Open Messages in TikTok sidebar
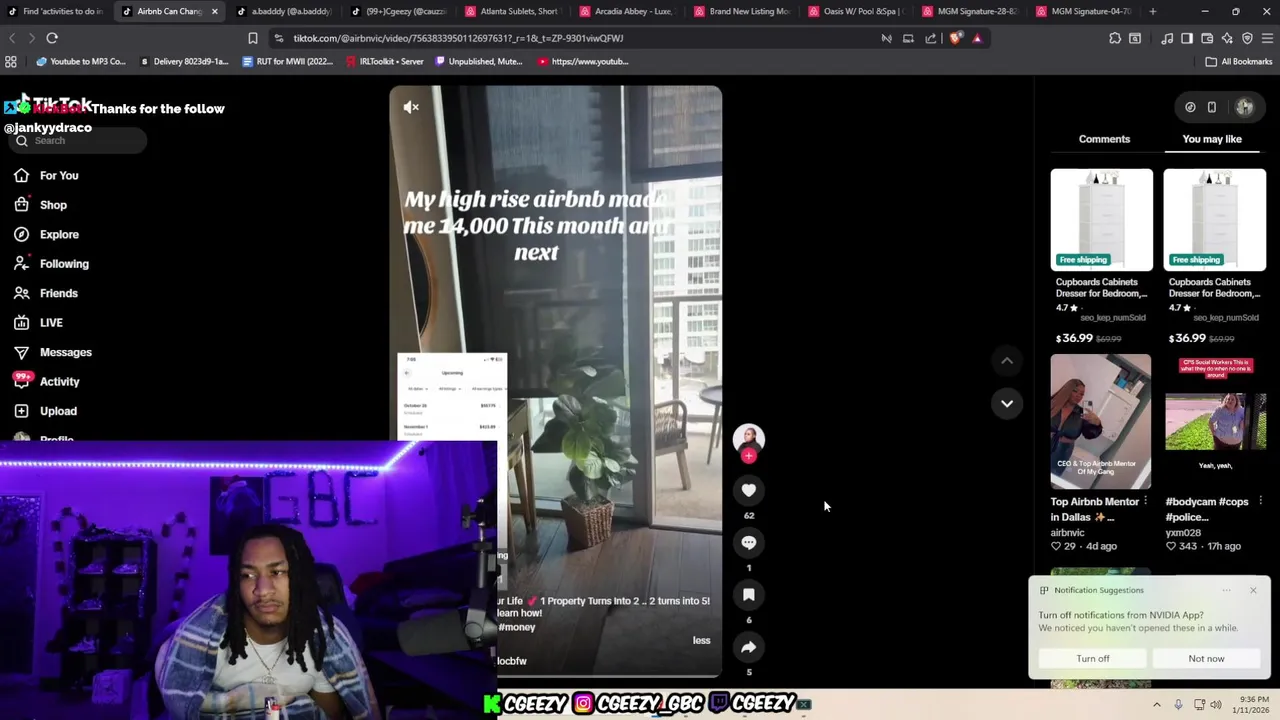Image resolution: width=1280 pixels, height=720 pixels. pyautogui.click(x=65, y=352)
